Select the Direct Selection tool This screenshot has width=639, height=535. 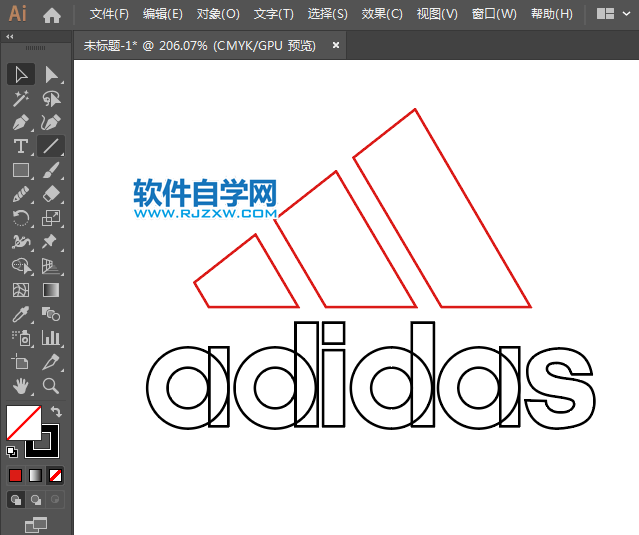tap(51, 75)
